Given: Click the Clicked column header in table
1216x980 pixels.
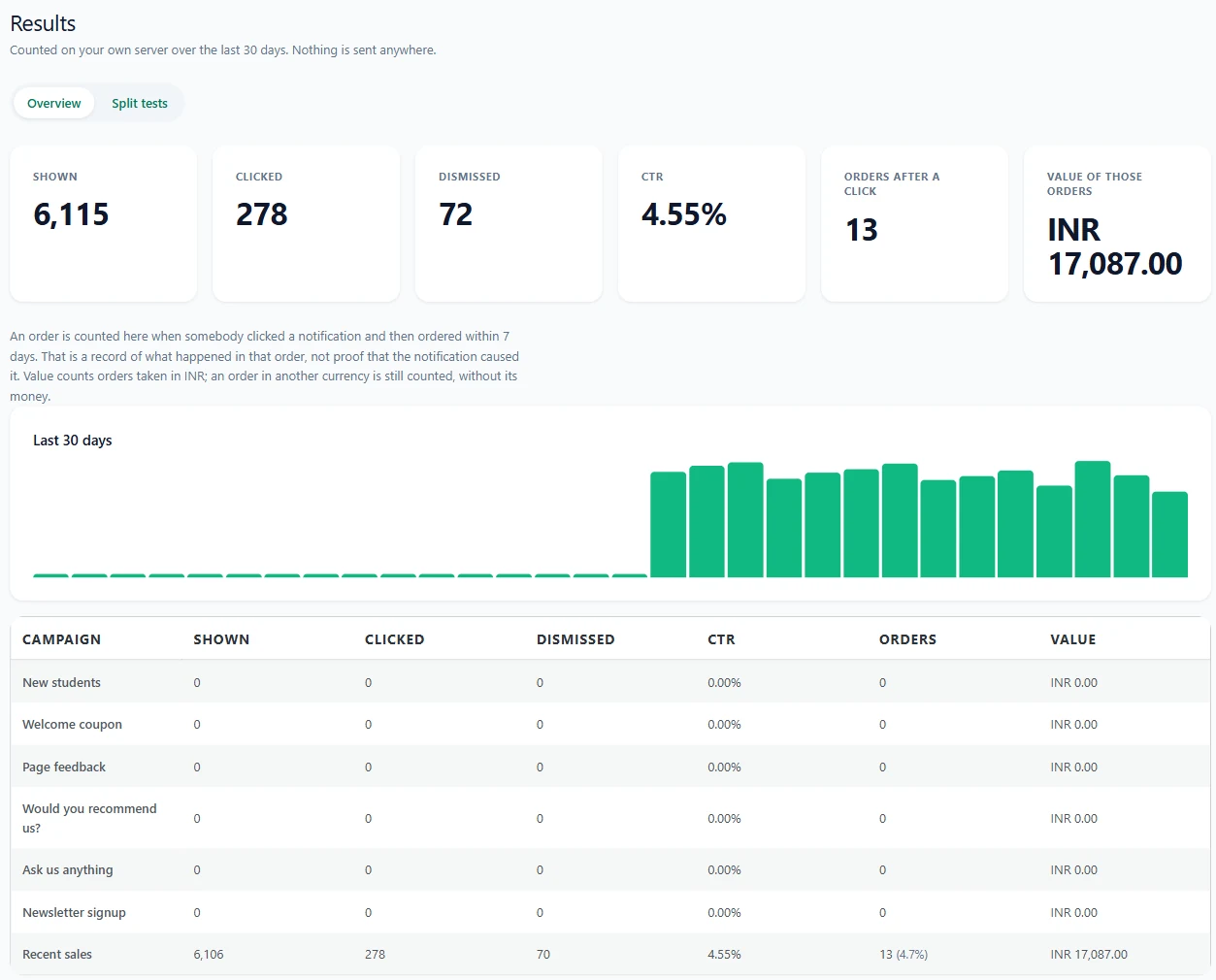Looking at the screenshot, I should (394, 639).
